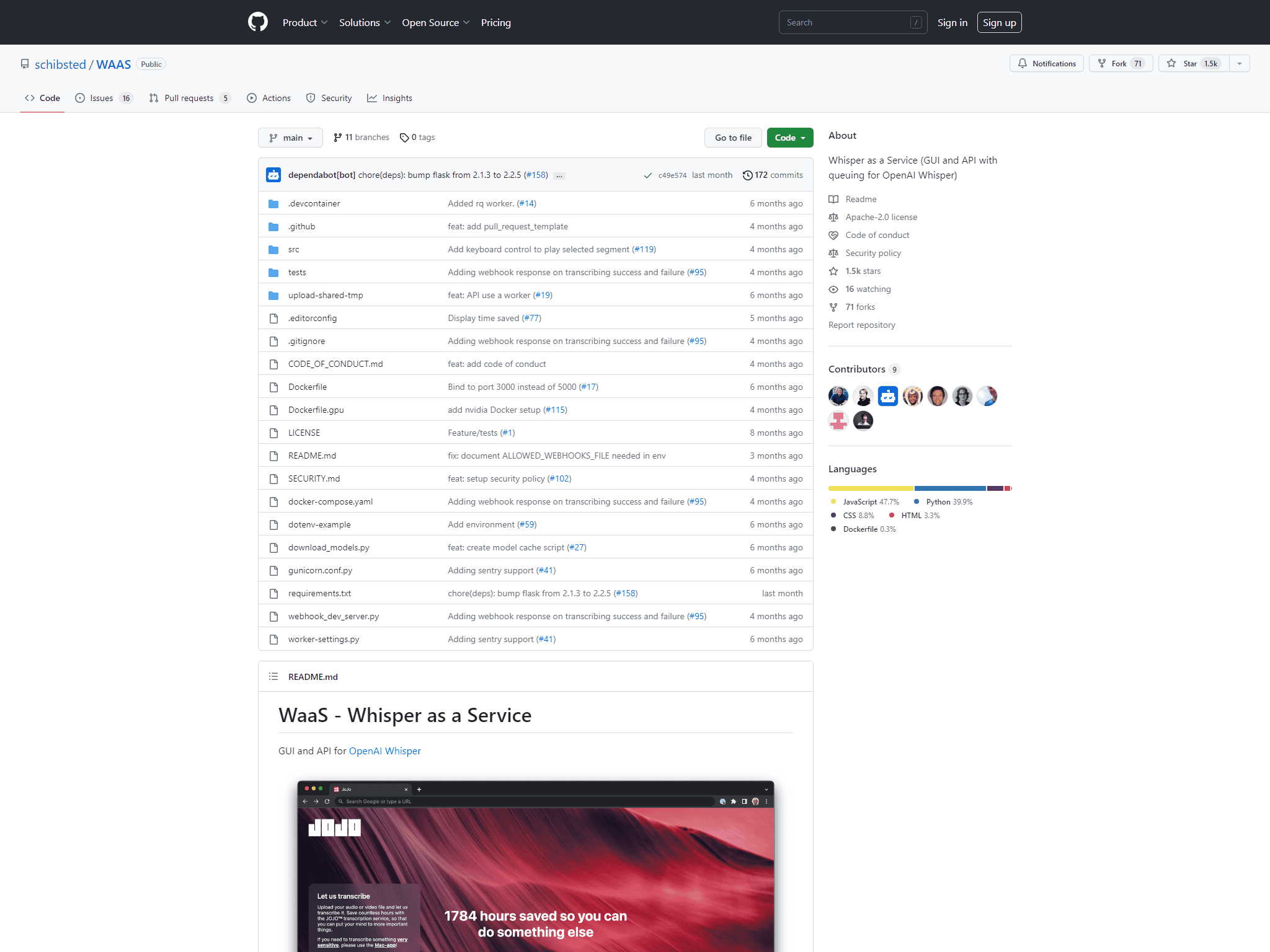The width and height of the screenshot is (1270, 952).
Task: Click the Readme book icon in About
Action: click(x=833, y=199)
